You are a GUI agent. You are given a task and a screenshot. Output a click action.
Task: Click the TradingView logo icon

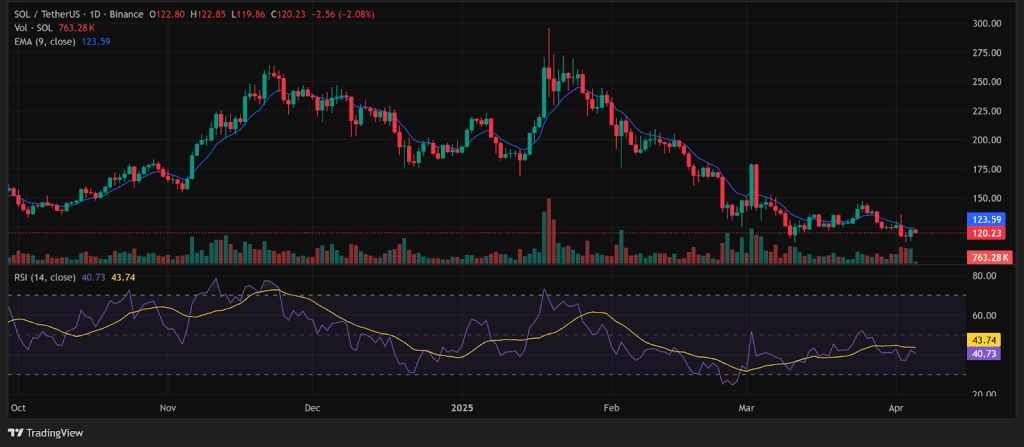16,433
